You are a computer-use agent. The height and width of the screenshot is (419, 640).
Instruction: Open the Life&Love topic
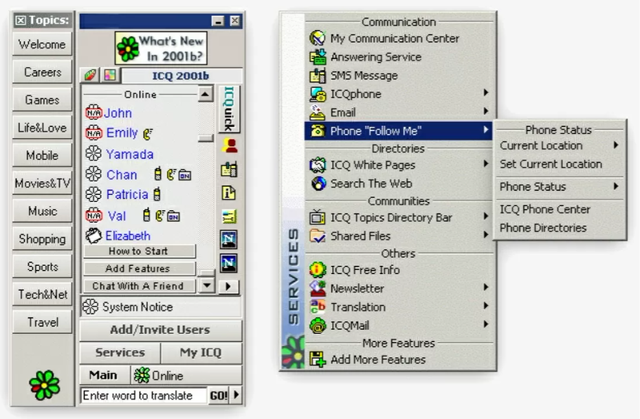click(x=42, y=128)
